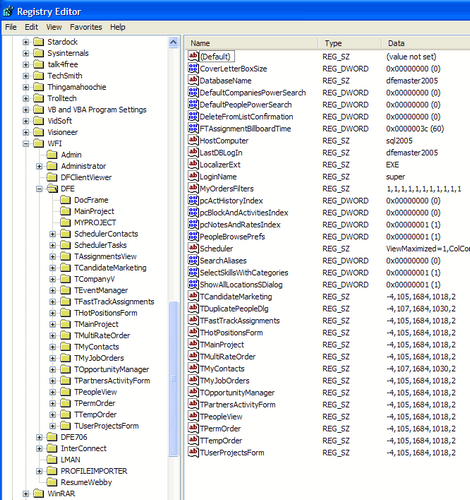Image resolution: width=470 pixels, height=500 pixels.
Task: Collapse the DFE key
Action: tap(39, 189)
